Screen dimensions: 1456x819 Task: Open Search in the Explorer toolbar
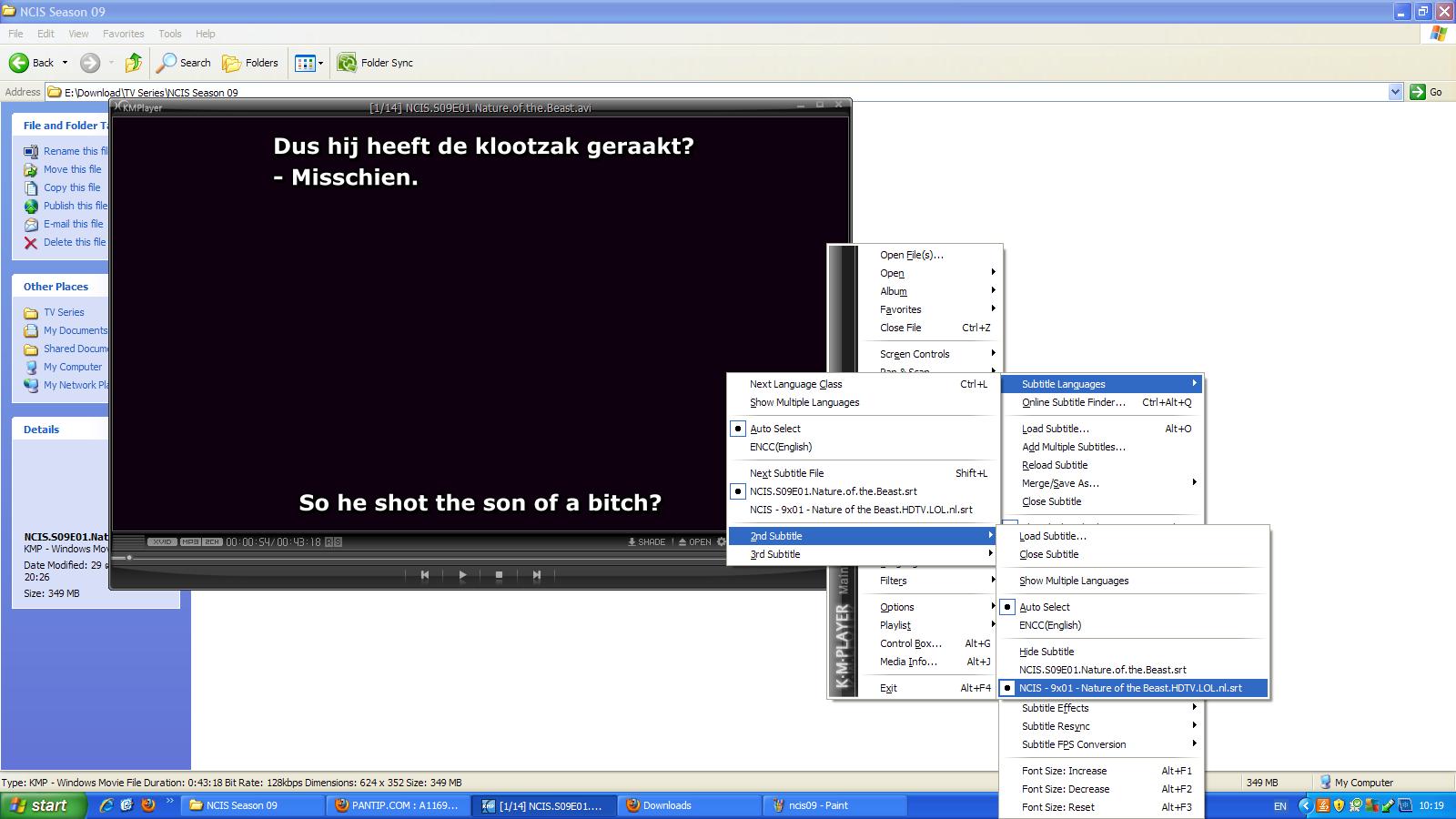tap(184, 63)
